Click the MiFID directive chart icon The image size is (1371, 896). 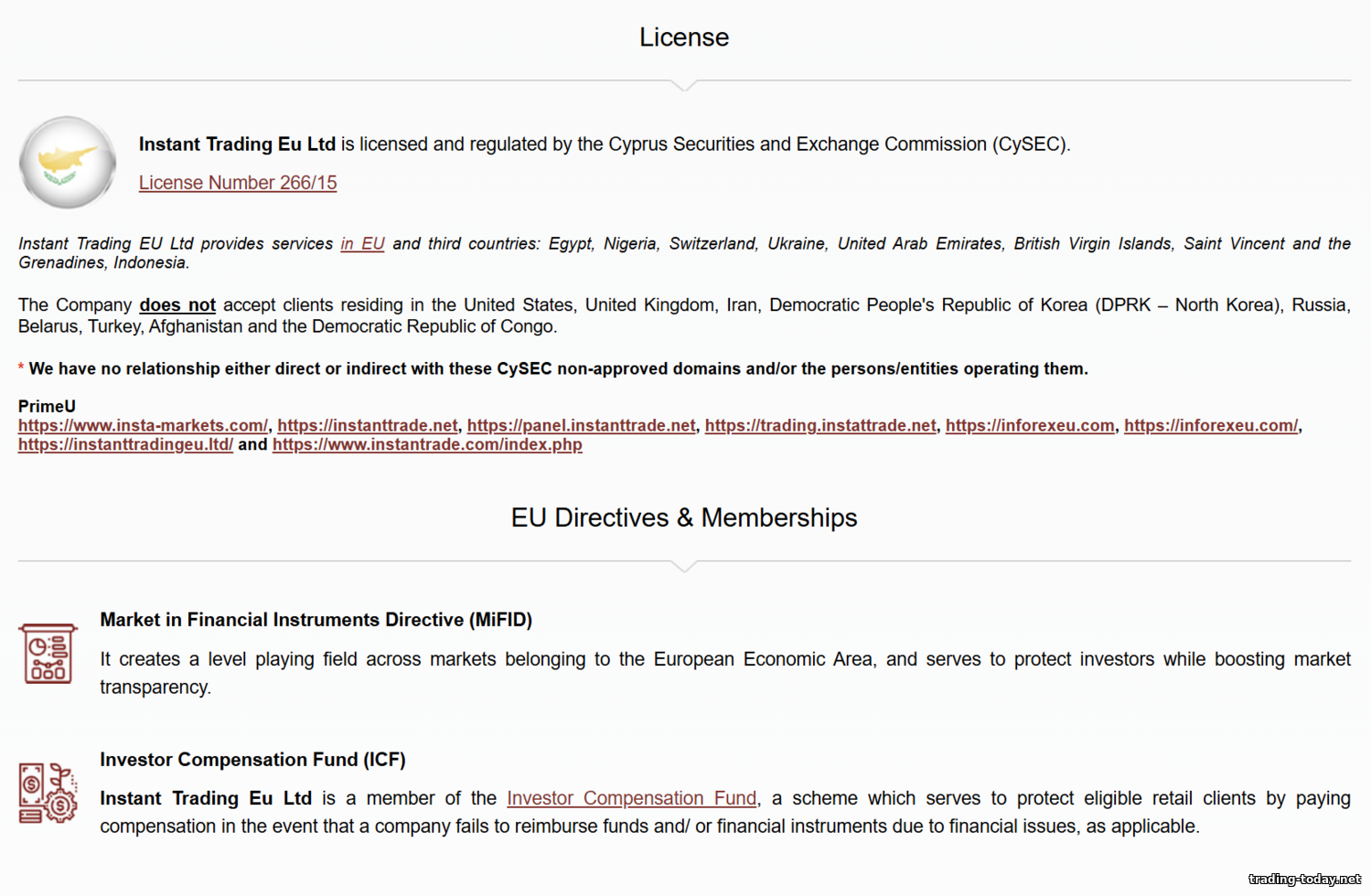[48, 654]
